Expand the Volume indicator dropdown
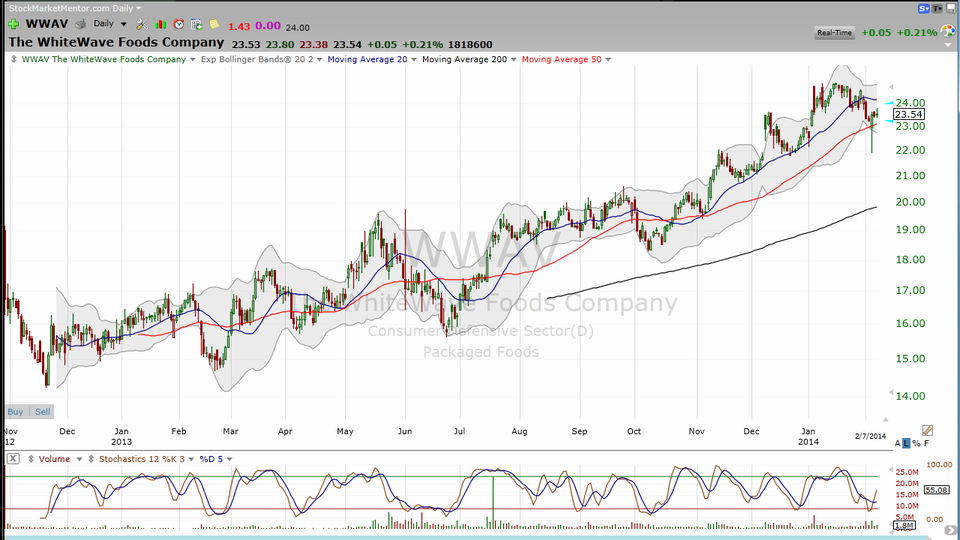The width and height of the screenshot is (960, 540). [x=79, y=459]
